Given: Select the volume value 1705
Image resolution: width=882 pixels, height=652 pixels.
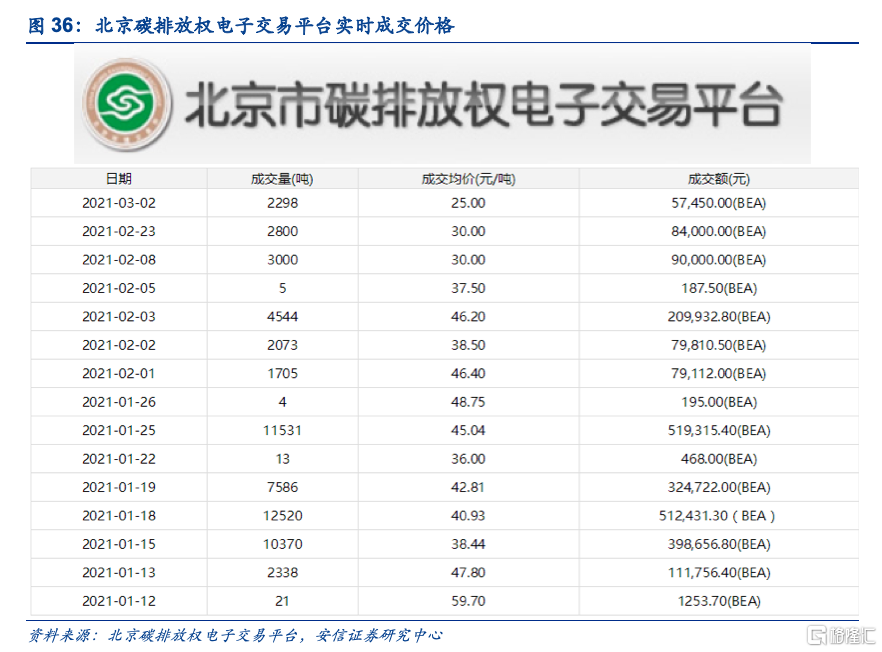Looking at the screenshot, I should 282,374.
